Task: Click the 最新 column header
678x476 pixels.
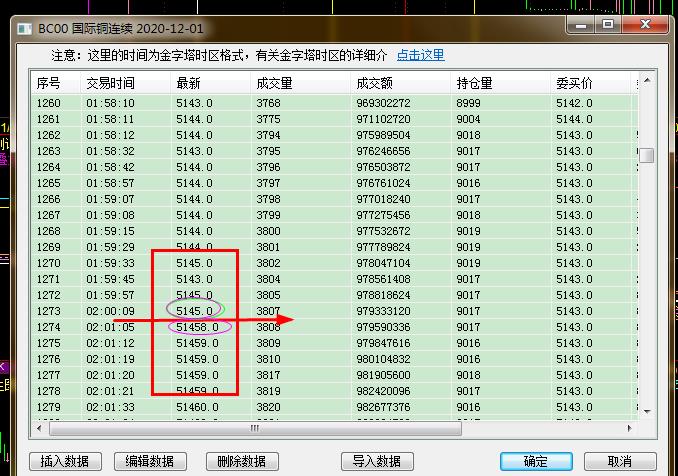Action: 211,83
